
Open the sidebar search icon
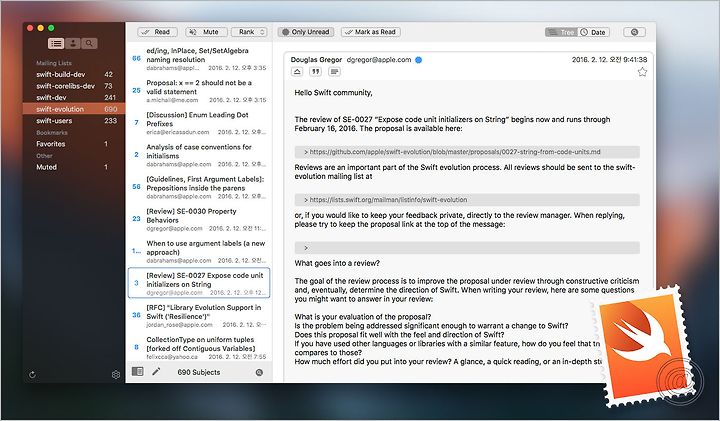click(x=89, y=44)
